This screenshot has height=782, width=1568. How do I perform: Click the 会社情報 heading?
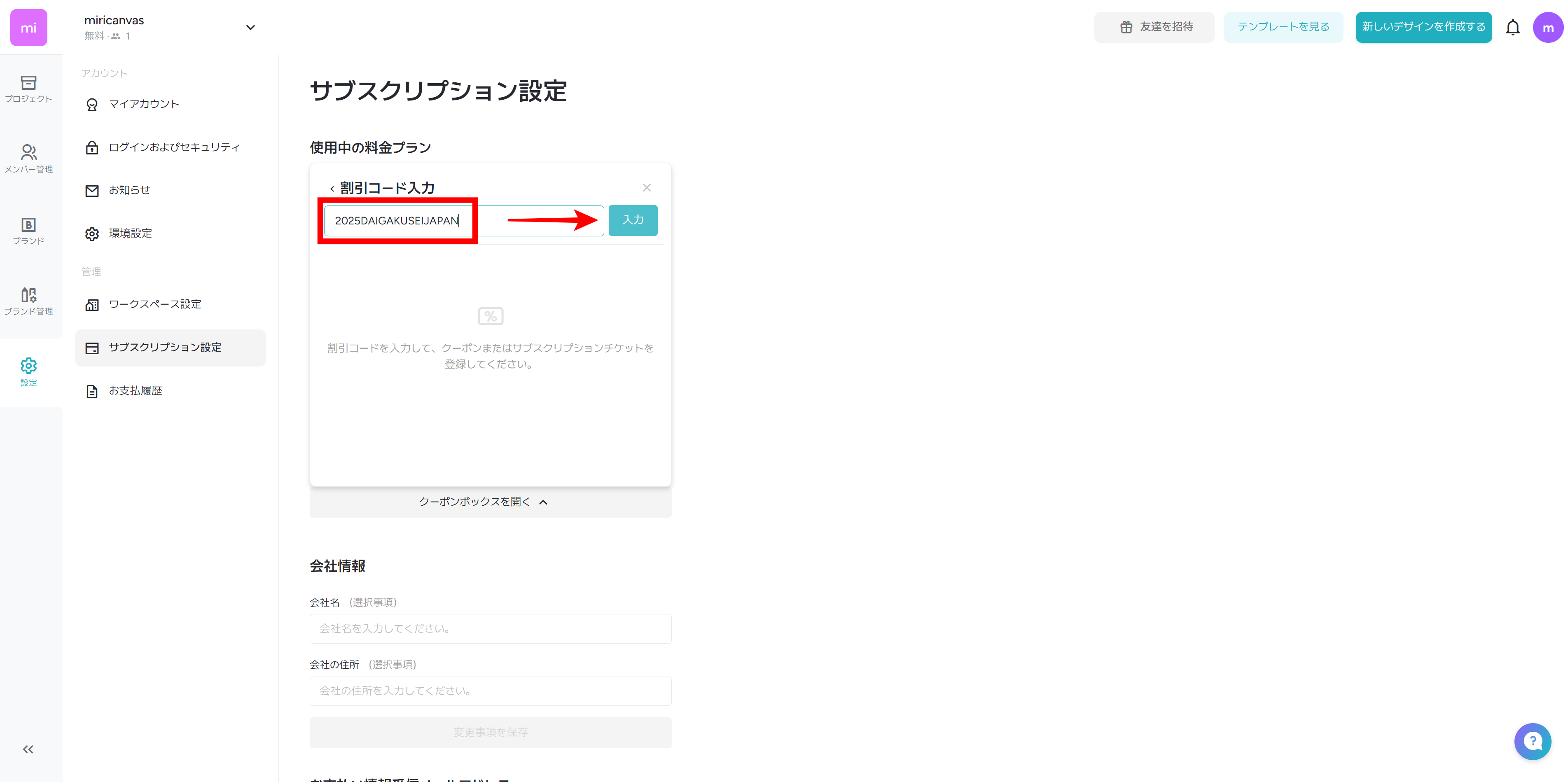[337, 566]
